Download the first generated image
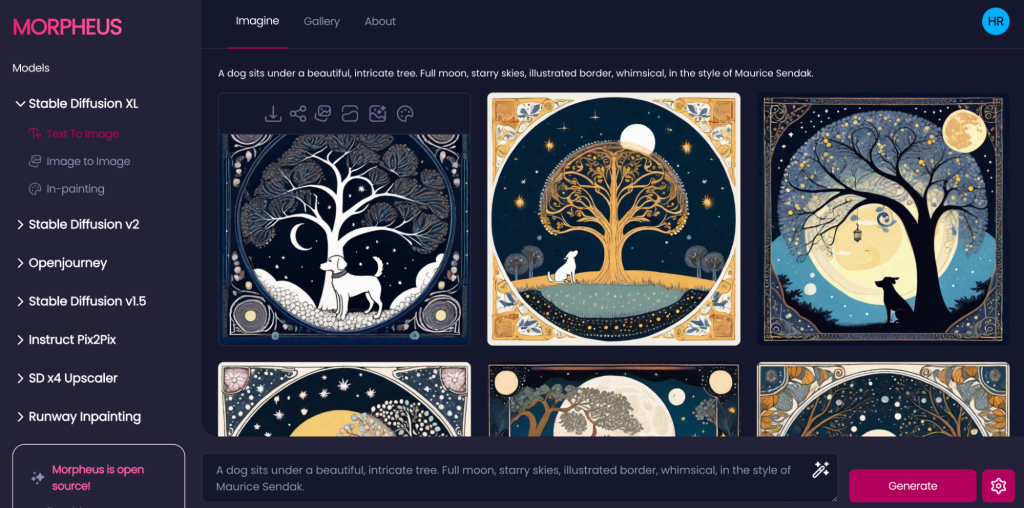 (x=272, y=114)
